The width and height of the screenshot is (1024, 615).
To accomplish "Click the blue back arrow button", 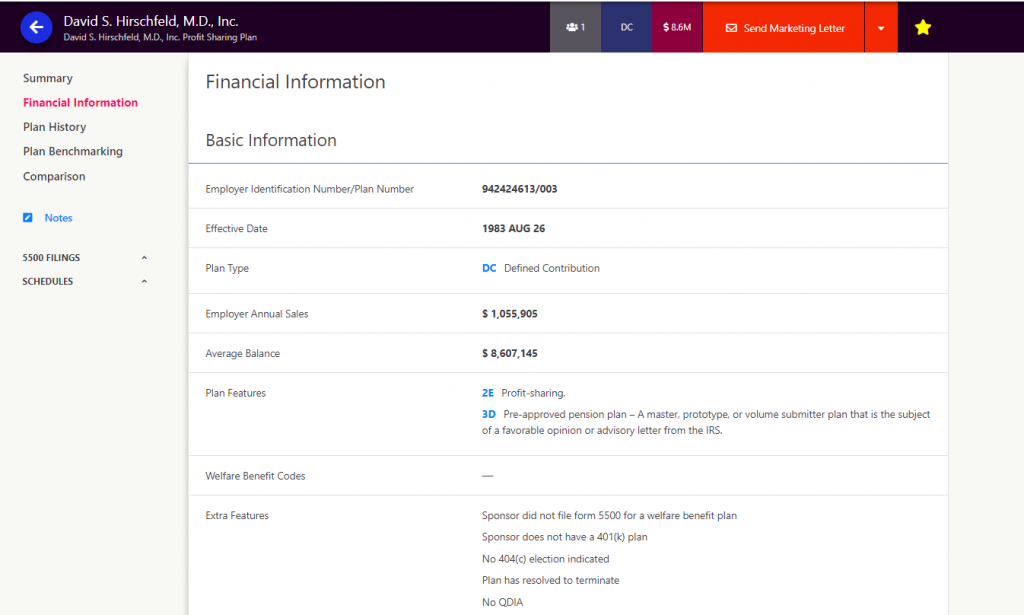I will pos(37,28).
